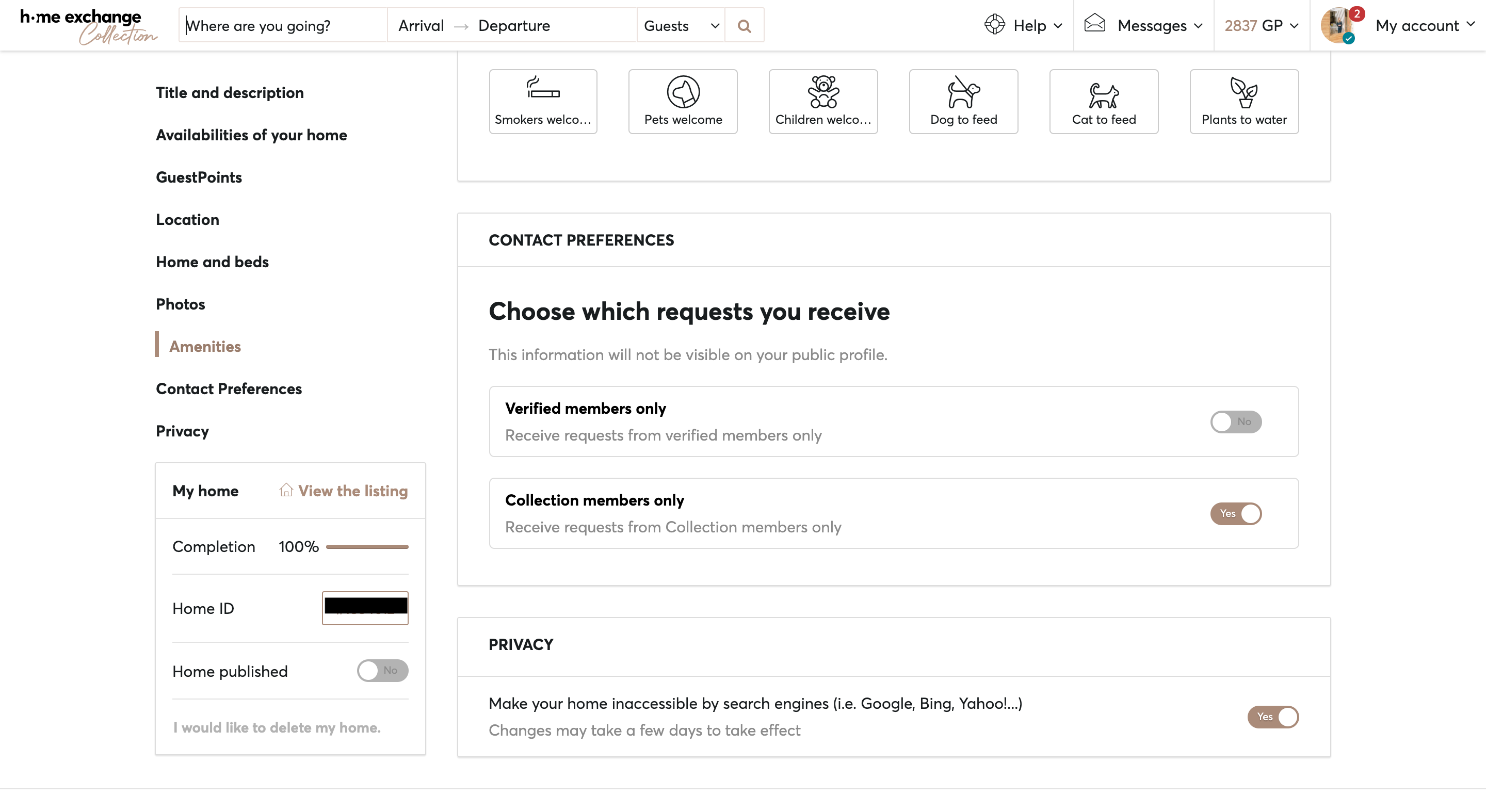The height and width of the screenshot is (812, 1486).
Task: Open the Guests dropdown
Action: tap(681, 26)
